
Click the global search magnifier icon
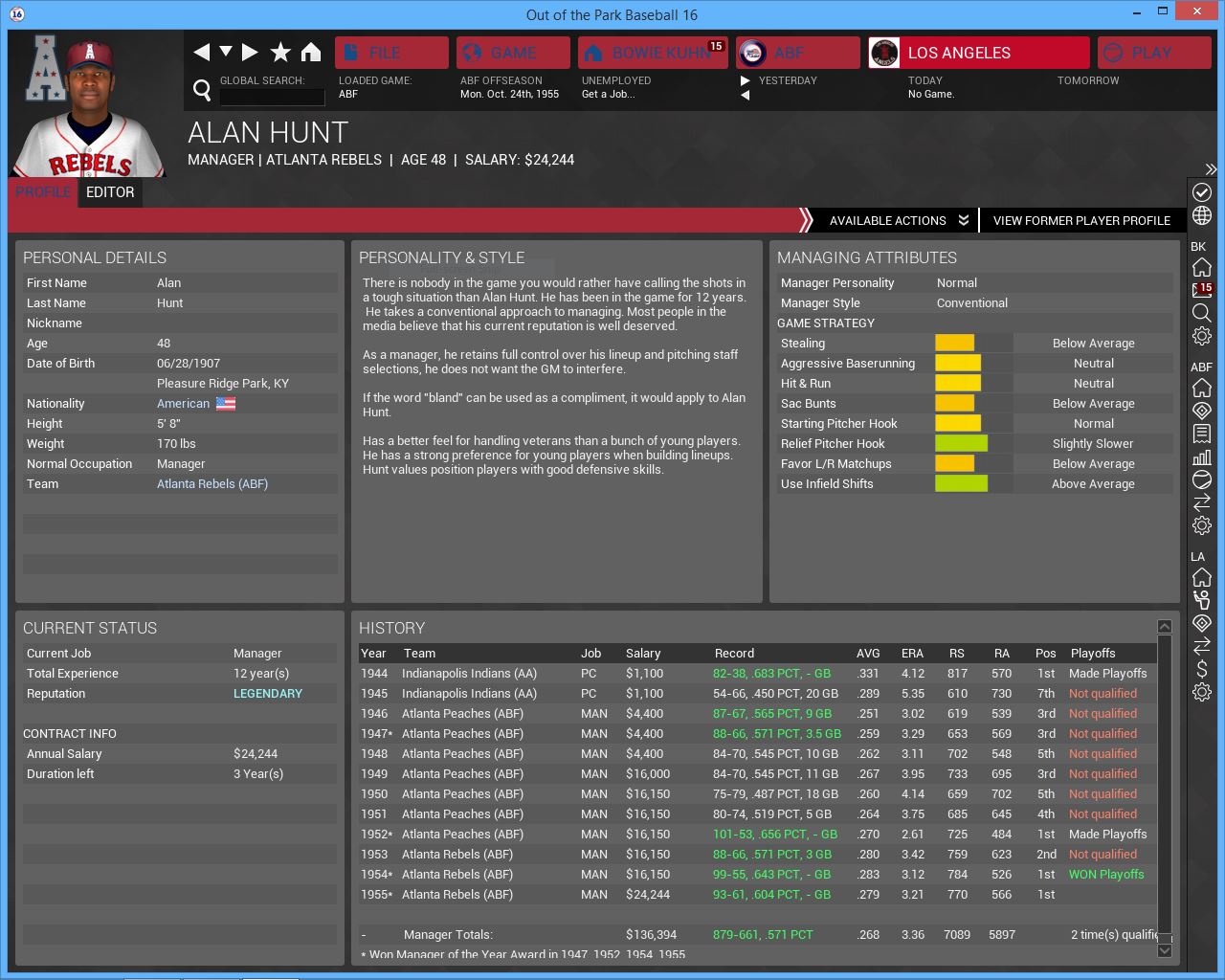pyautogui.click(x=202, y=90)
